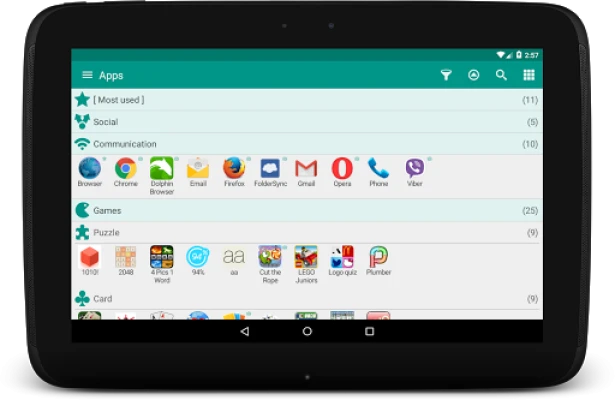Collapse the Card subcategory

point(307,299)
